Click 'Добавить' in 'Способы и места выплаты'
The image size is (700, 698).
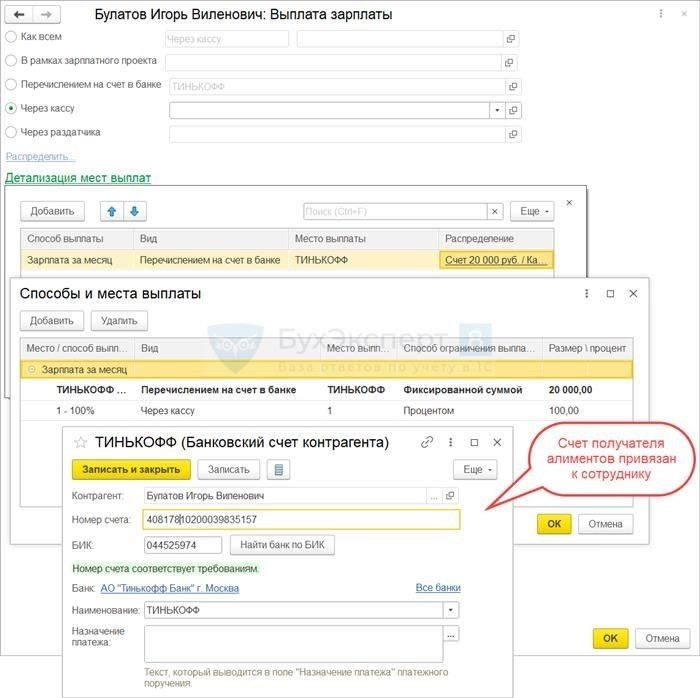[52, 321]
